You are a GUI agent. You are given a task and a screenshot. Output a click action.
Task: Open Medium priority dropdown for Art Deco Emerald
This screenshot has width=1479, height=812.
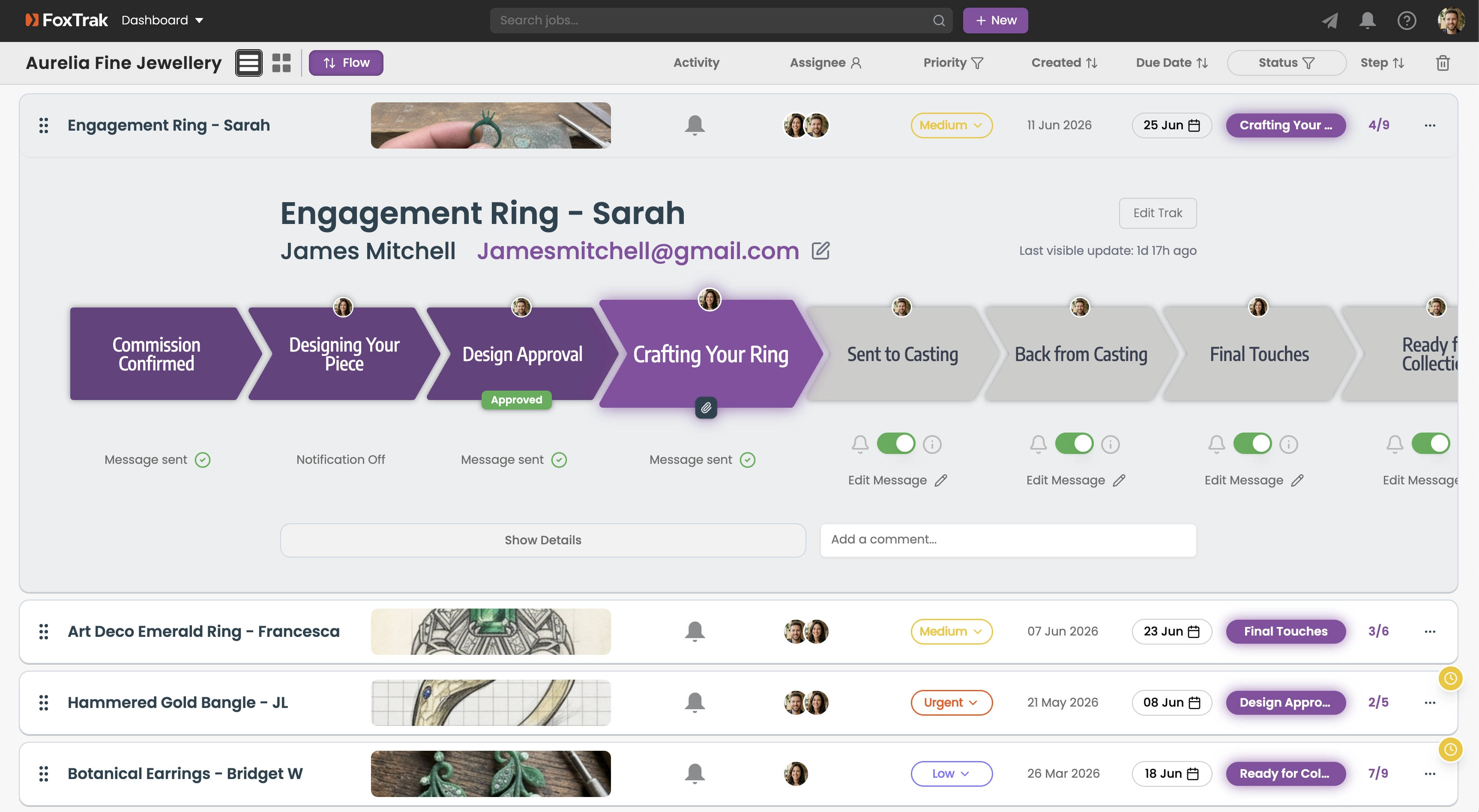click(x=951, y=631)
